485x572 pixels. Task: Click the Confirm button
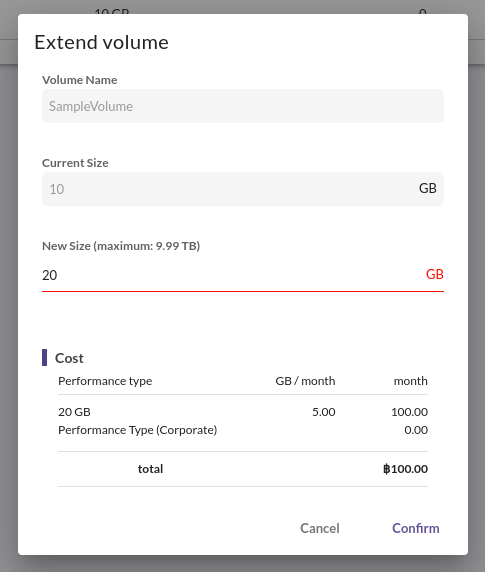tap(416, 528)
